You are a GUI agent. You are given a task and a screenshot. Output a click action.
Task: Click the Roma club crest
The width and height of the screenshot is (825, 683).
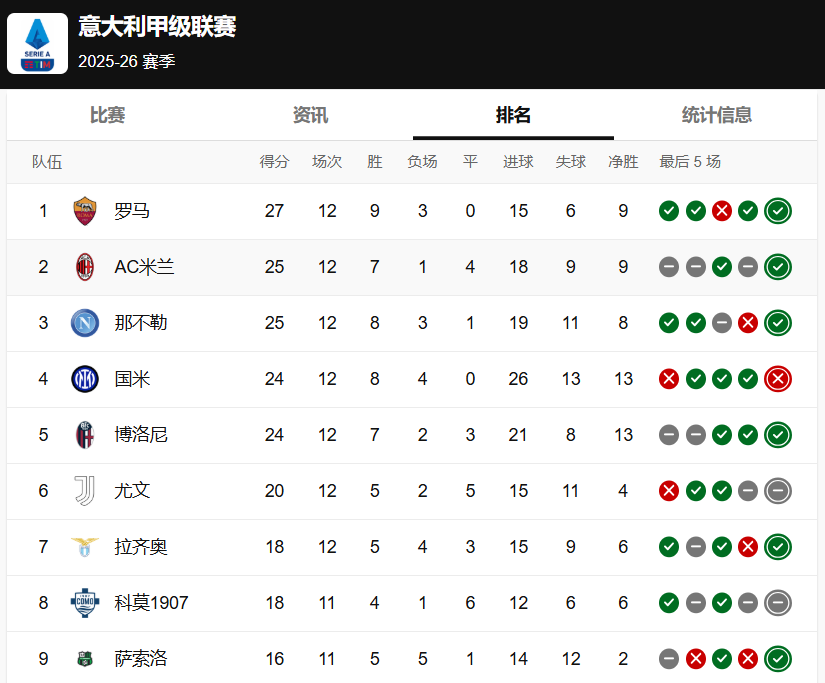(85, 211)
